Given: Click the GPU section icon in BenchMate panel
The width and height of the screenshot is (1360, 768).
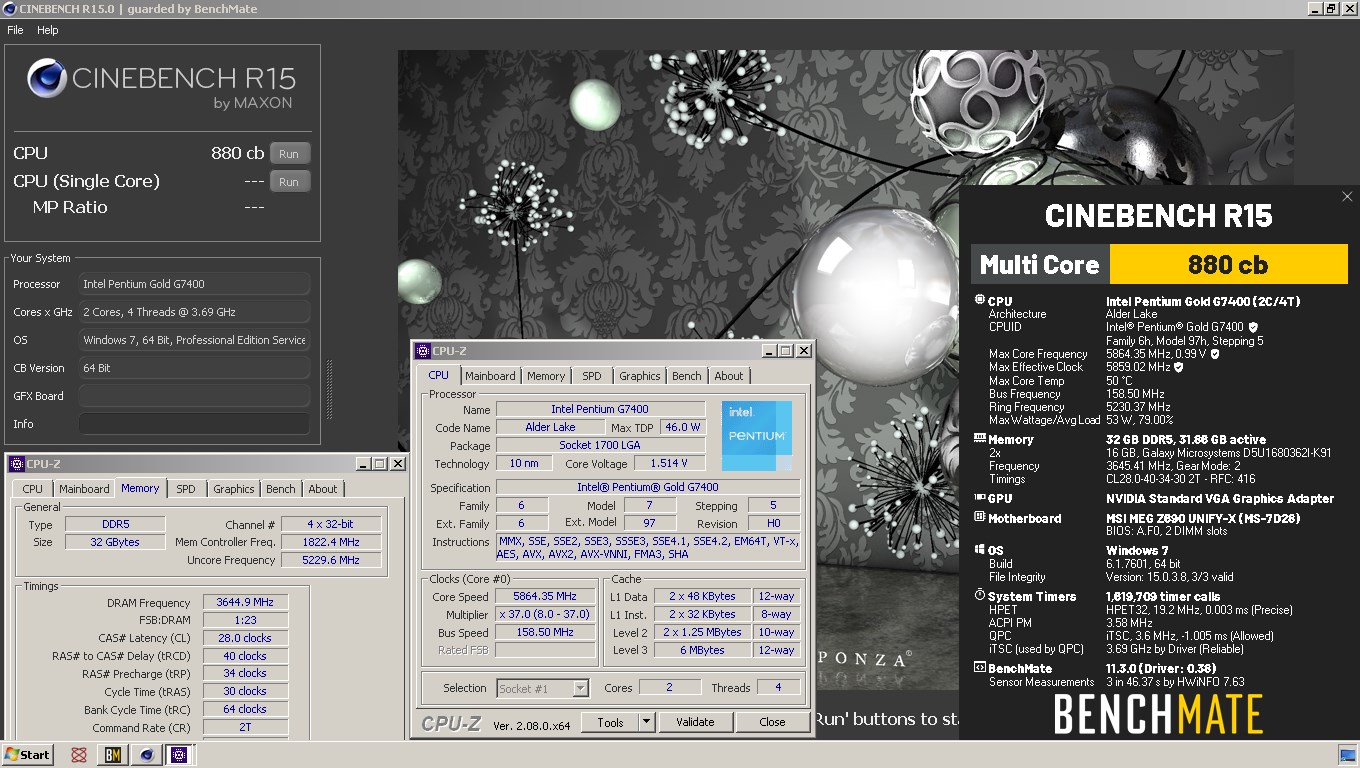Looking at the screenshot, I should click(x=979, y=498).
